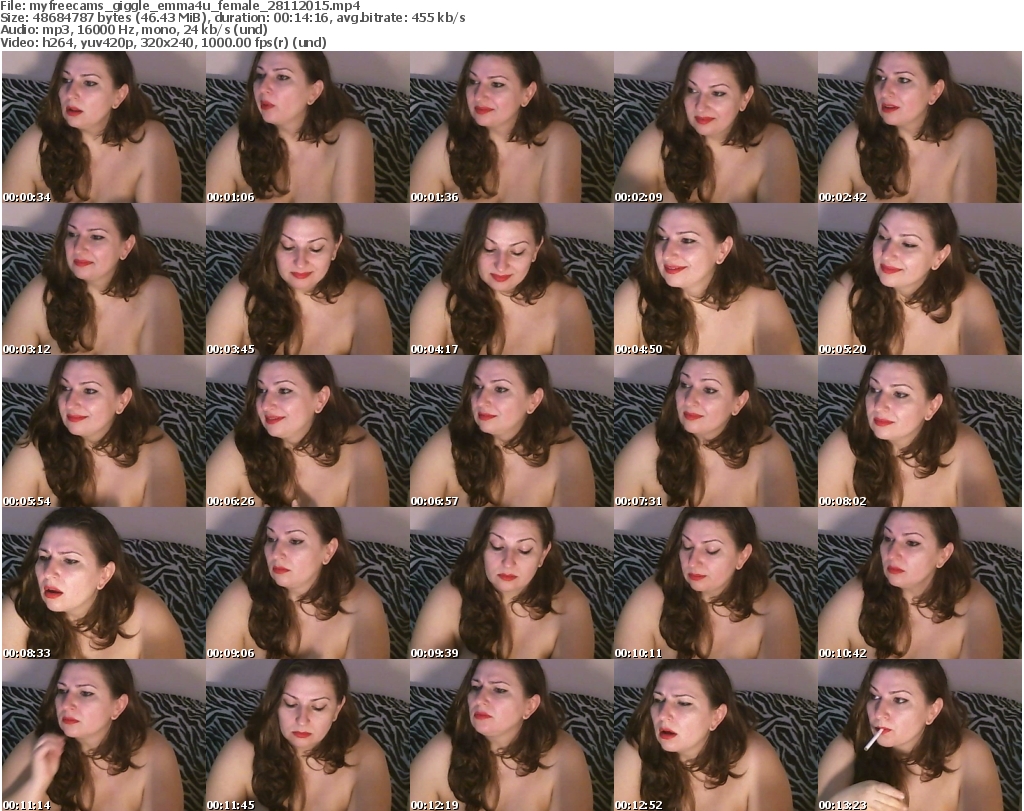Select the thumbnail stamped 00:01:06
This screenshot has height=811, width=1024.
pos(308,127)
